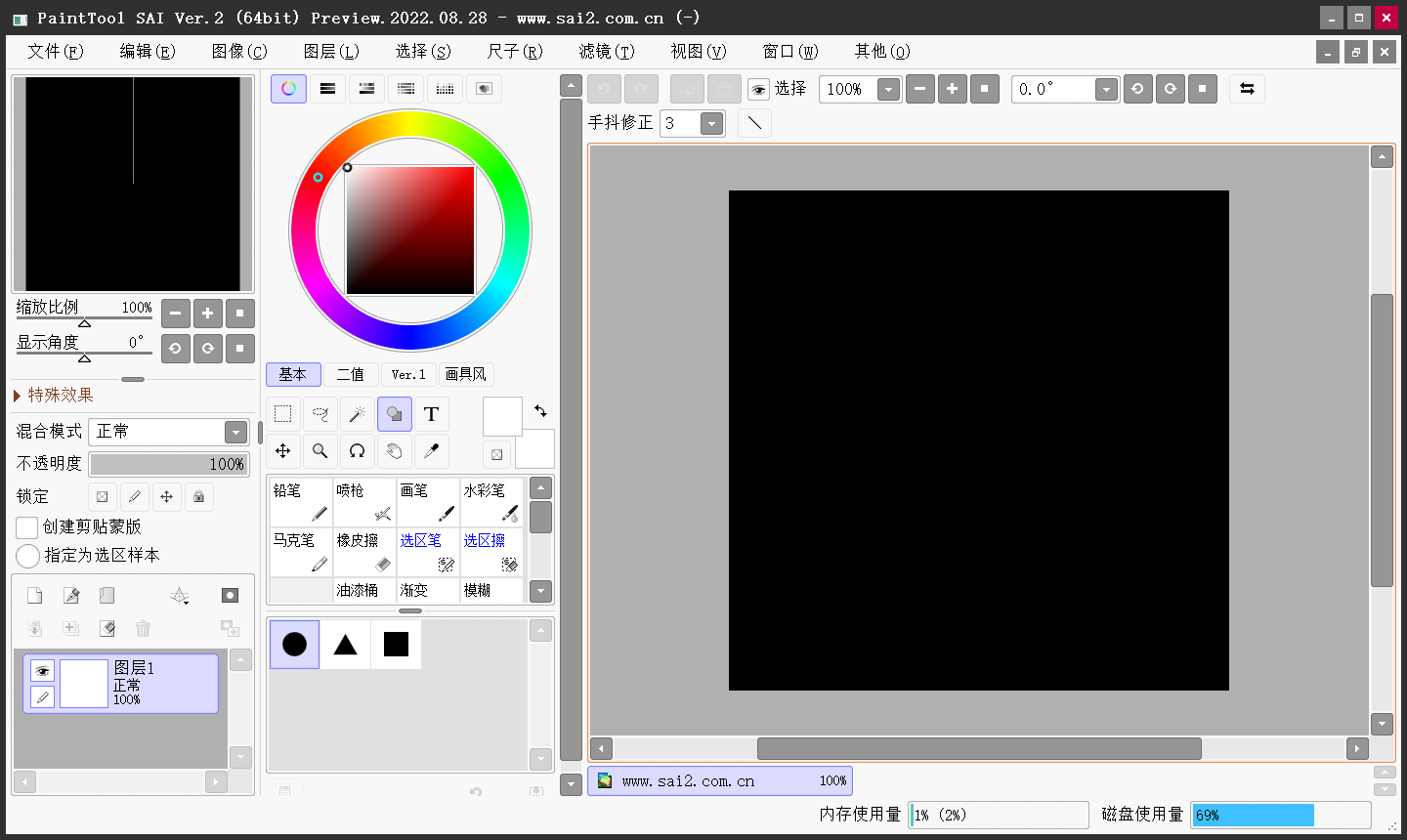Click the foreground color swatch
This screenshot has height=840, width=1407.
[x=502, y=416]
